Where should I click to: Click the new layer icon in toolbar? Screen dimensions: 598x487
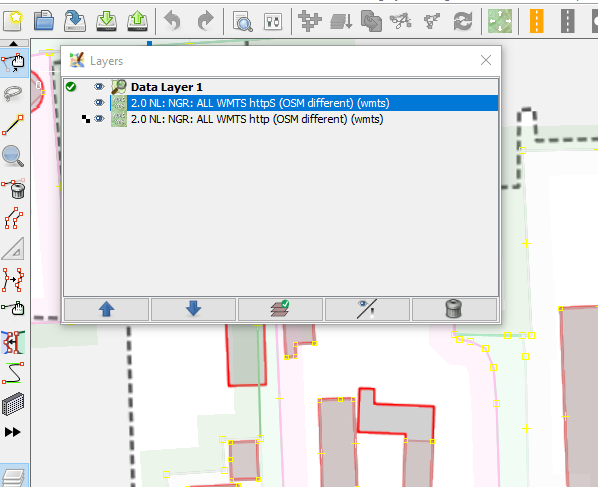coord(13,21)
